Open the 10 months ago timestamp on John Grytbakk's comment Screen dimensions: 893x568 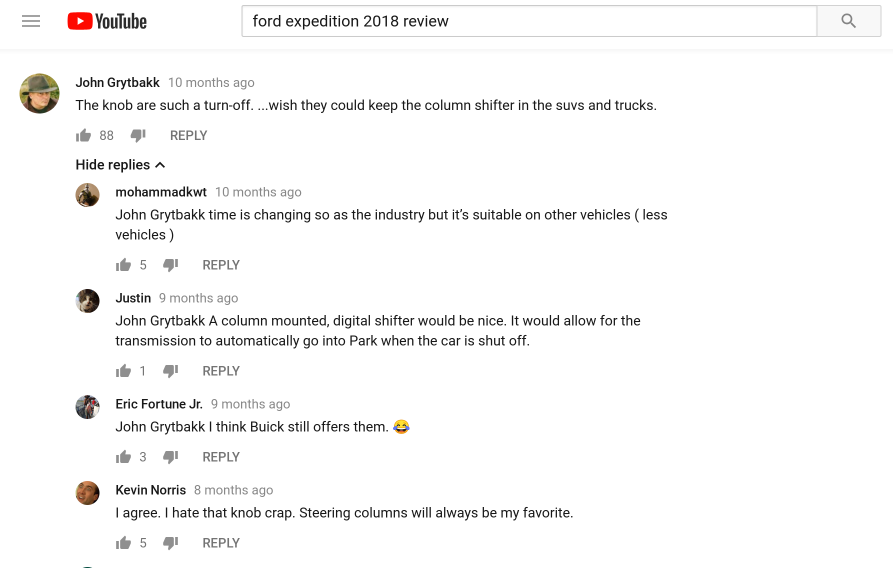211,83
